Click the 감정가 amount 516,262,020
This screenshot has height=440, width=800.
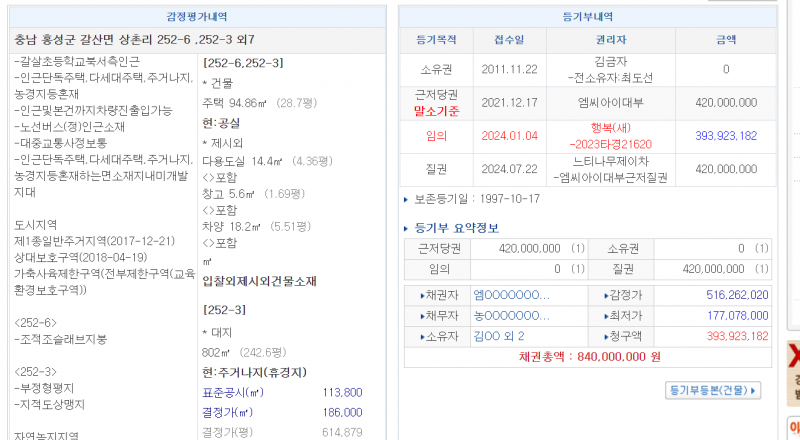pyautogui.click(x=736, y=295)
